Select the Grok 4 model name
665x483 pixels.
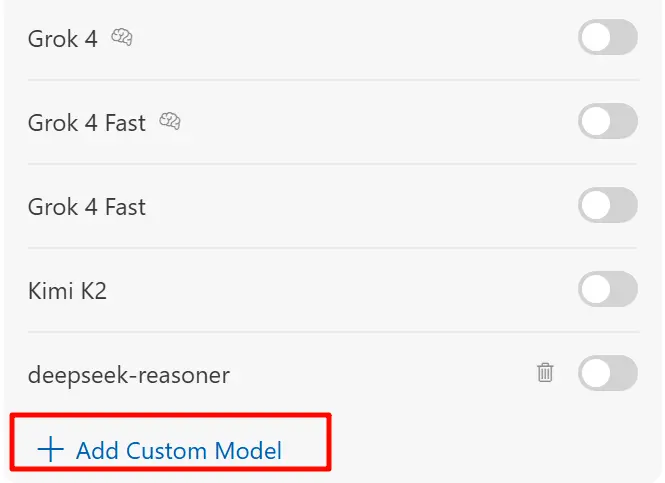coord(62,40)
